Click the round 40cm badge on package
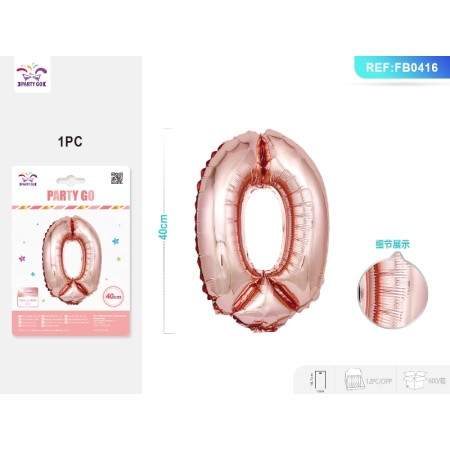This screenshot has height=450, width=450. click(x=113, y=296)
